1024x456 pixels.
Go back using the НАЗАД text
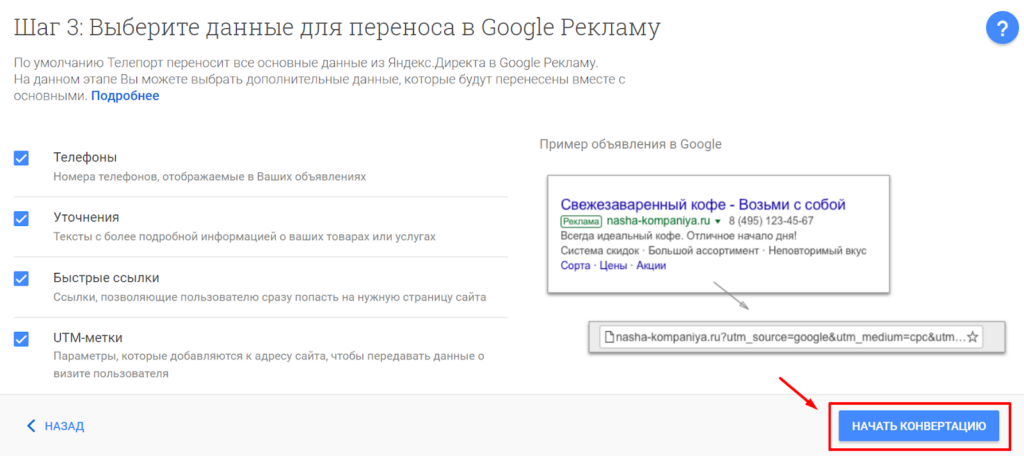(64, 426)
